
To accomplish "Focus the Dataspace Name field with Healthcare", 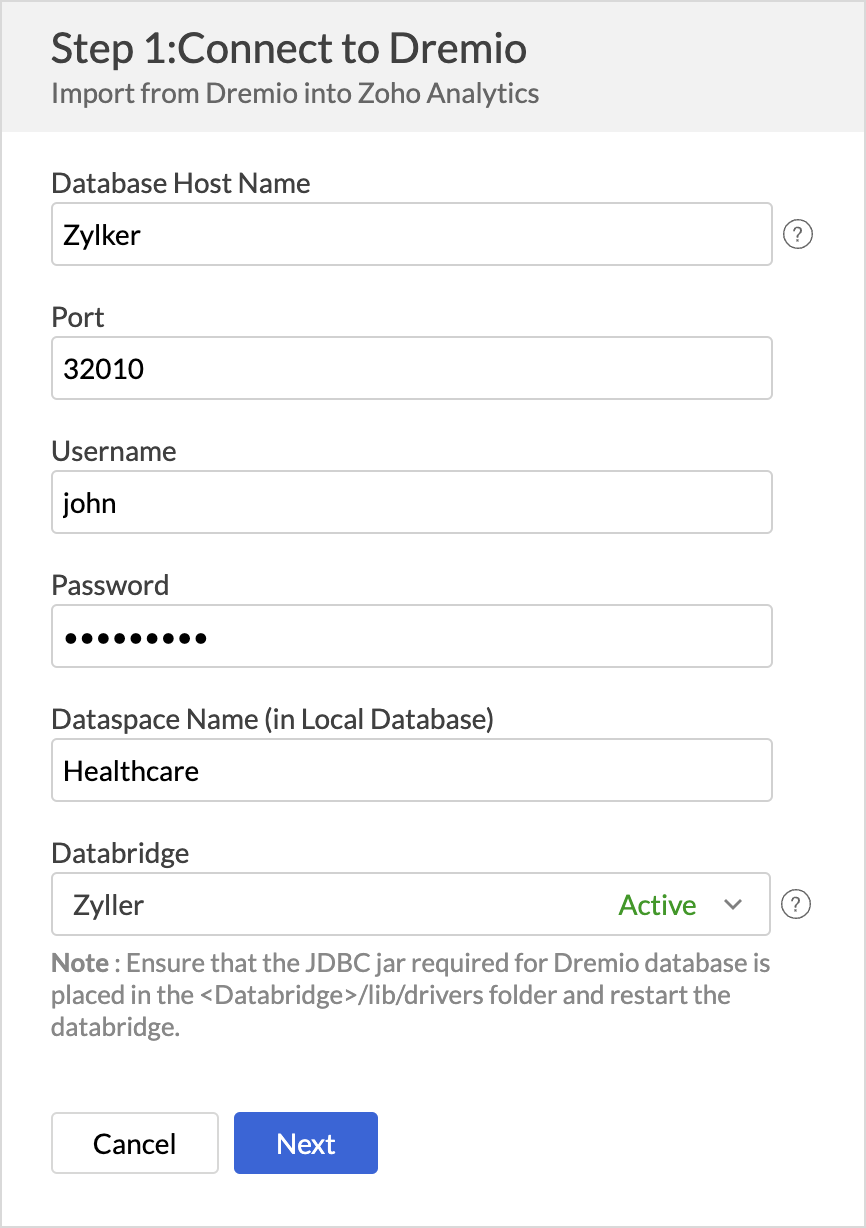I will pyautogui.click(x=411, y=771).
